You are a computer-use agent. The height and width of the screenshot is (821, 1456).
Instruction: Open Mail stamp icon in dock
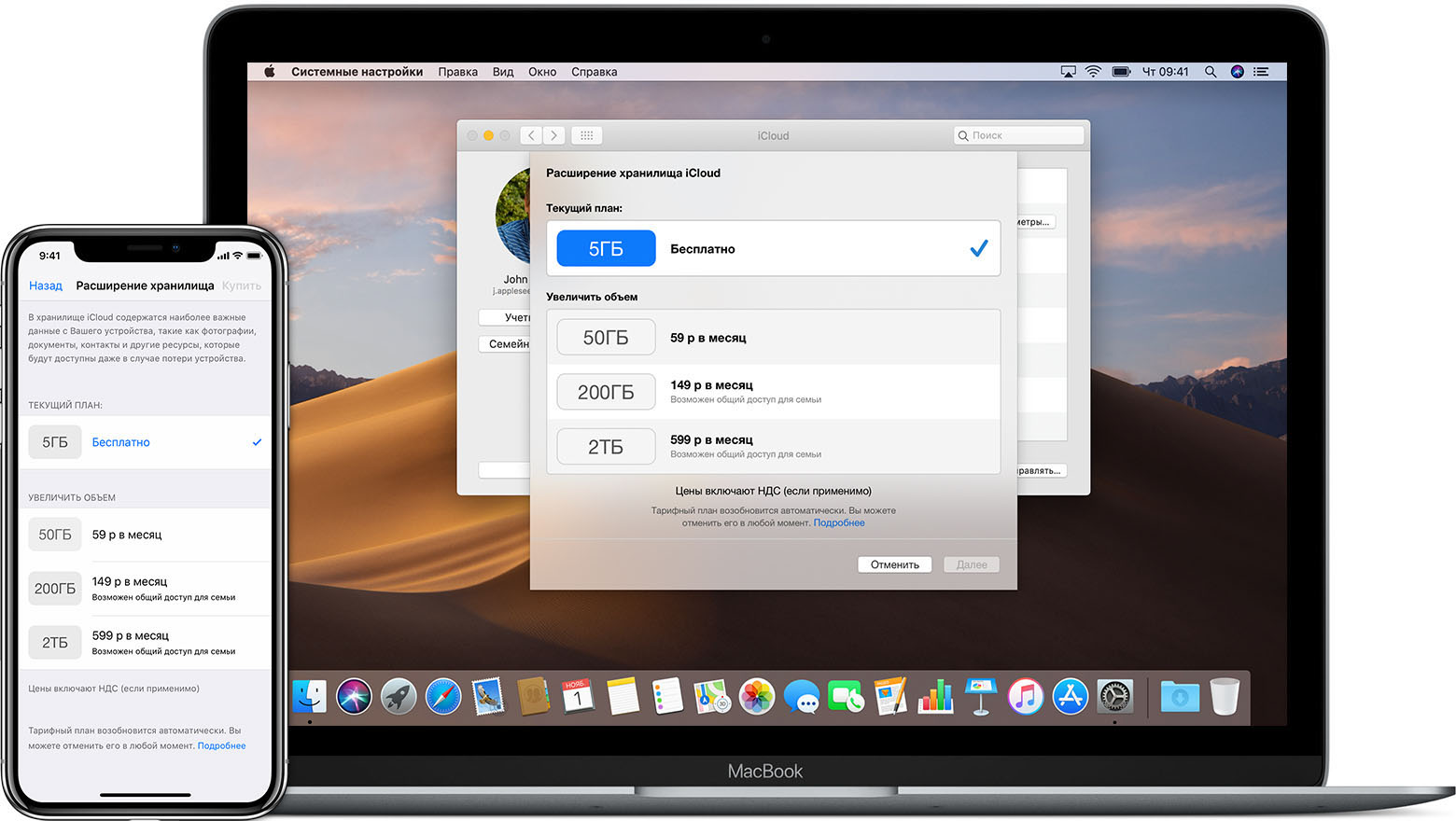tap(488, 697)
